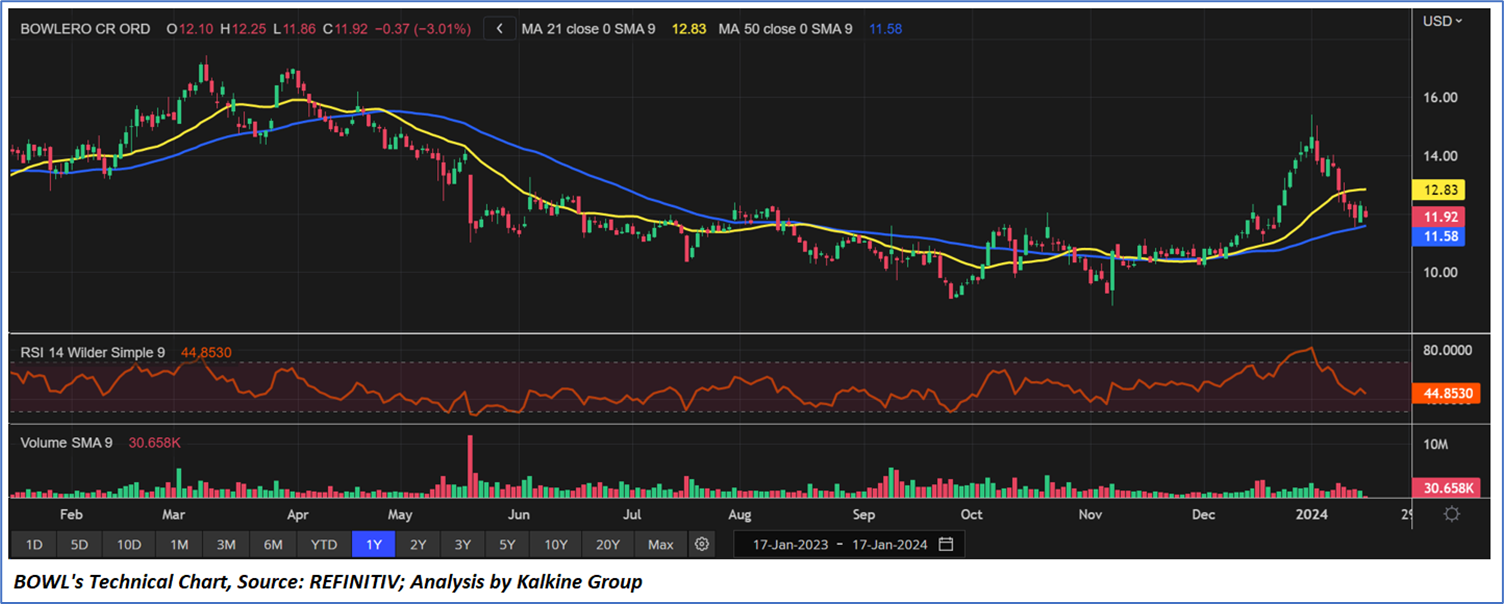Select the 10D time range
Screen dimensions: 1504x604
(129, 545)
